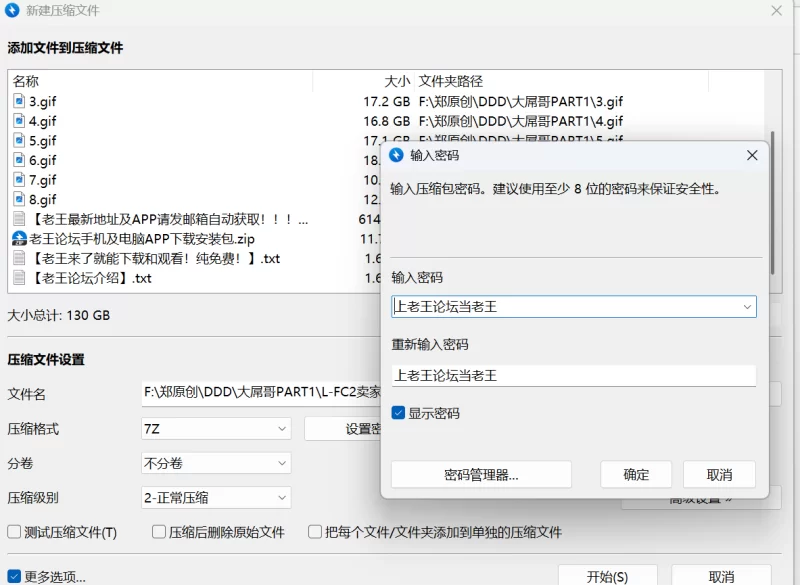The width and height of the screenshot is (800, 585).
Task: Click the 确定 button in password dialog
Action: (636, 474)
